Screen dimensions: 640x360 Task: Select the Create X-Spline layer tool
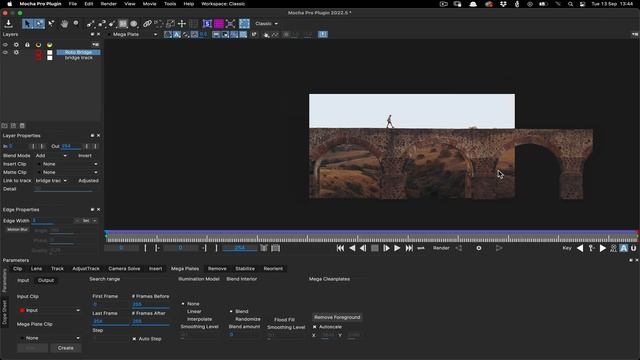point(91,24)
